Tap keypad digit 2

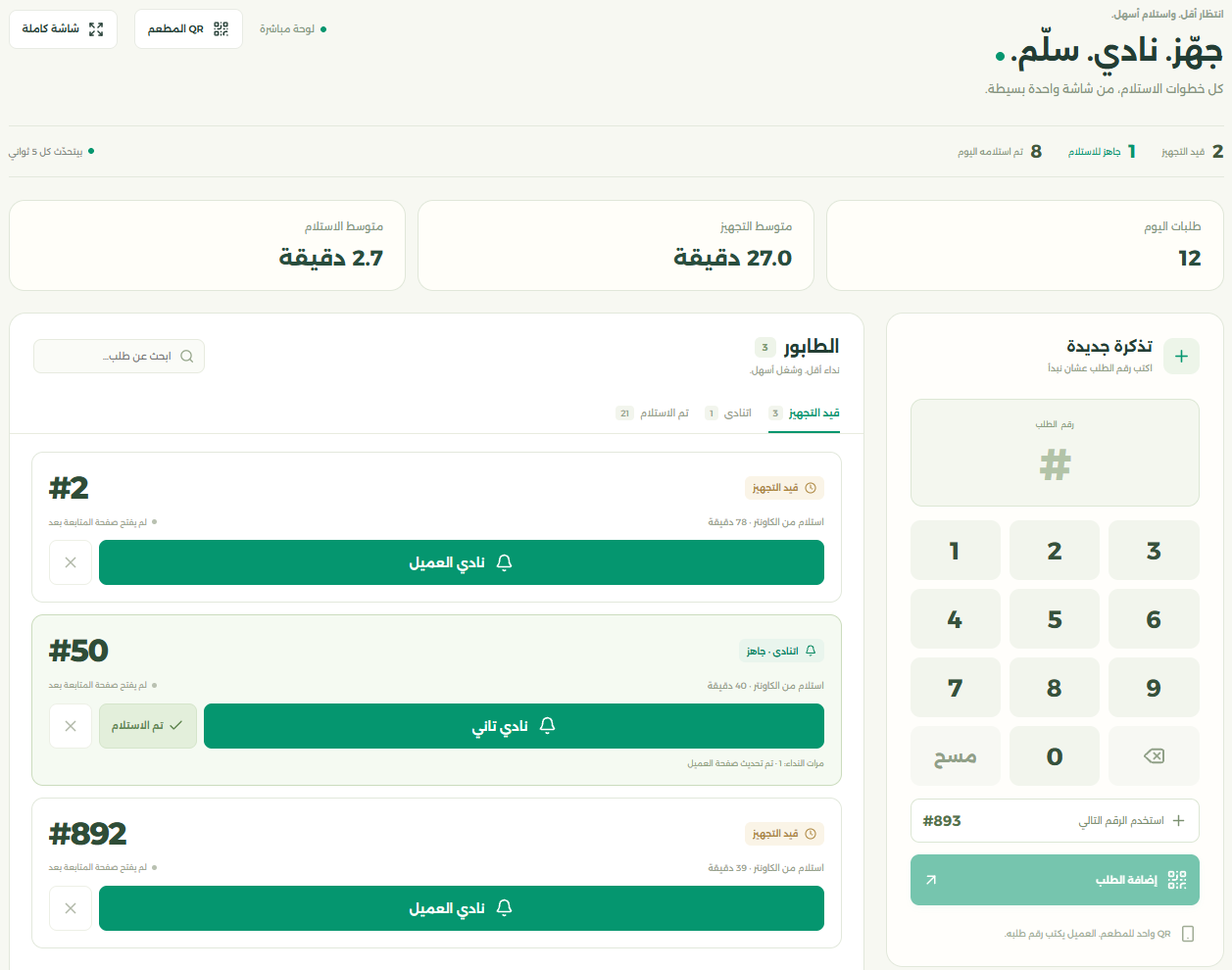1055,551
